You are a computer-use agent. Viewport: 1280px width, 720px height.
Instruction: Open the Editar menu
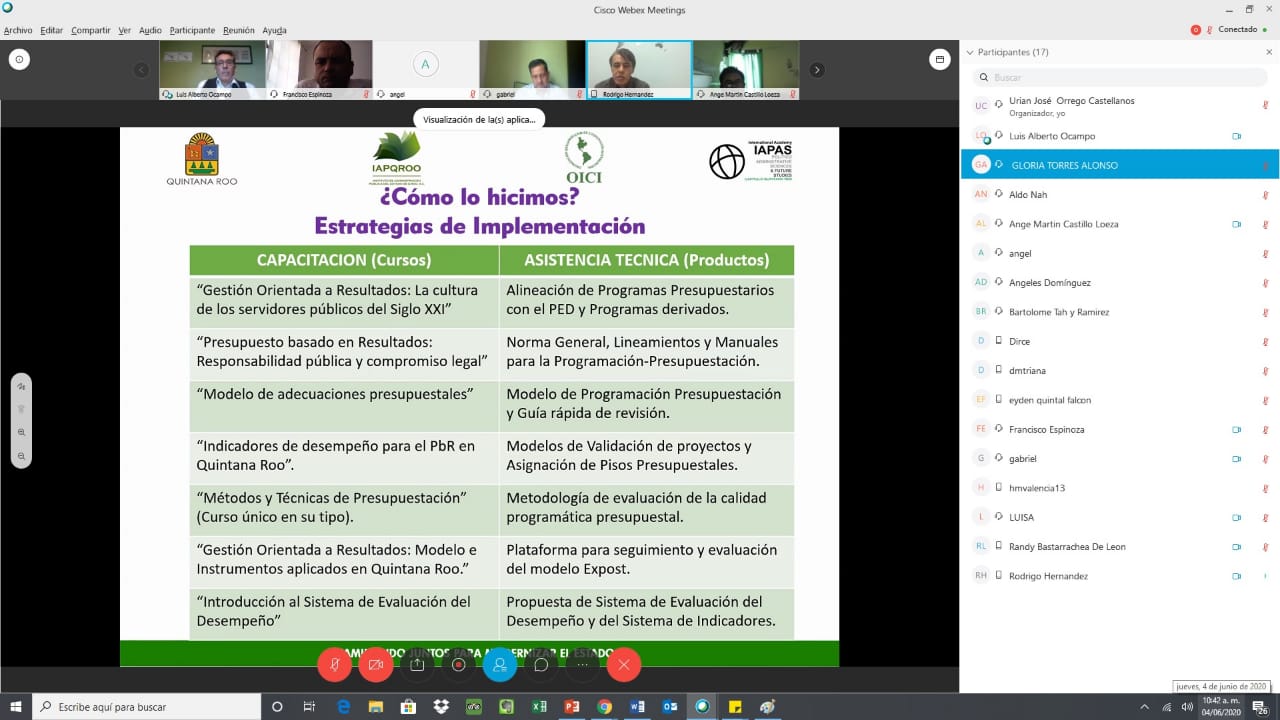tap(51, 30)
